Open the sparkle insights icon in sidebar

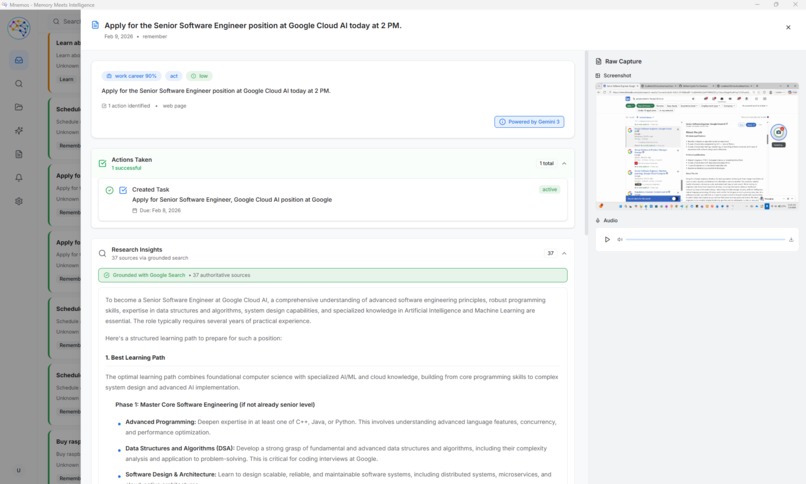point(19,131)
